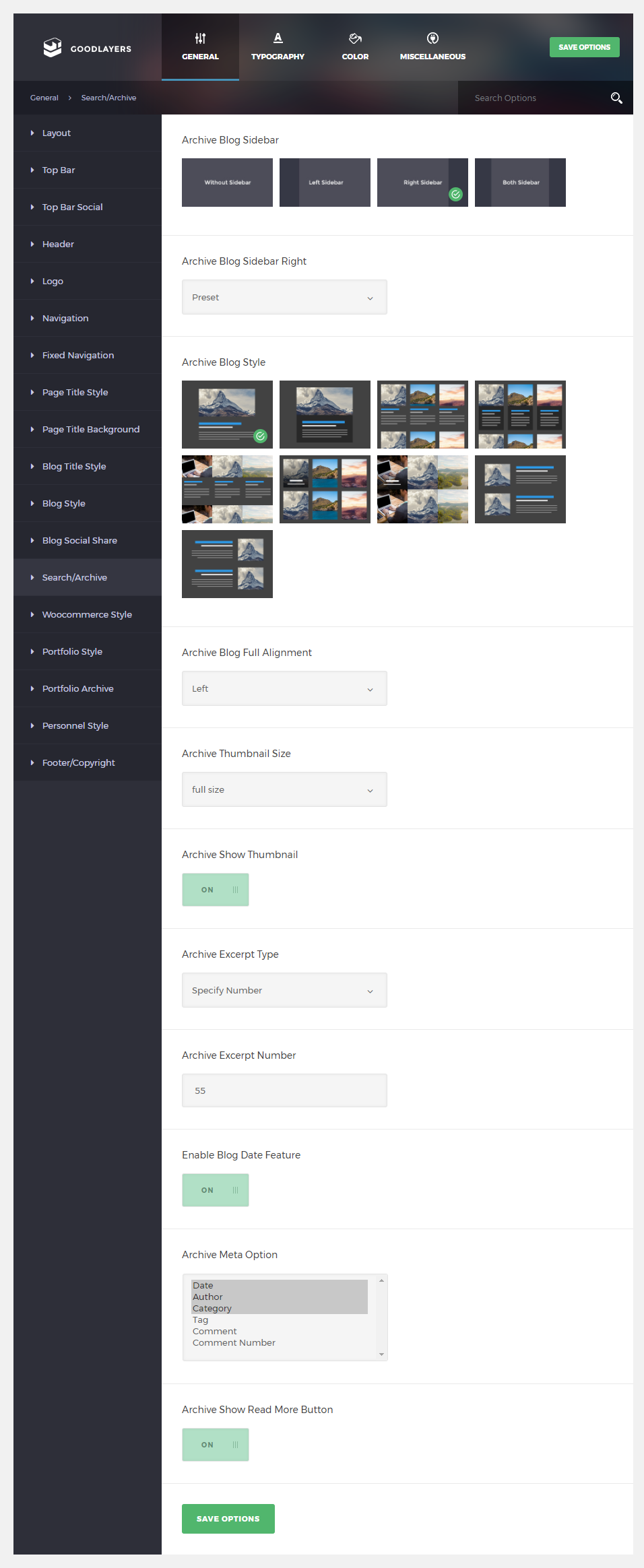Select the Left Sidebar layout thumbnail
Screen dimensions: 644x1568
click(325, 183)
